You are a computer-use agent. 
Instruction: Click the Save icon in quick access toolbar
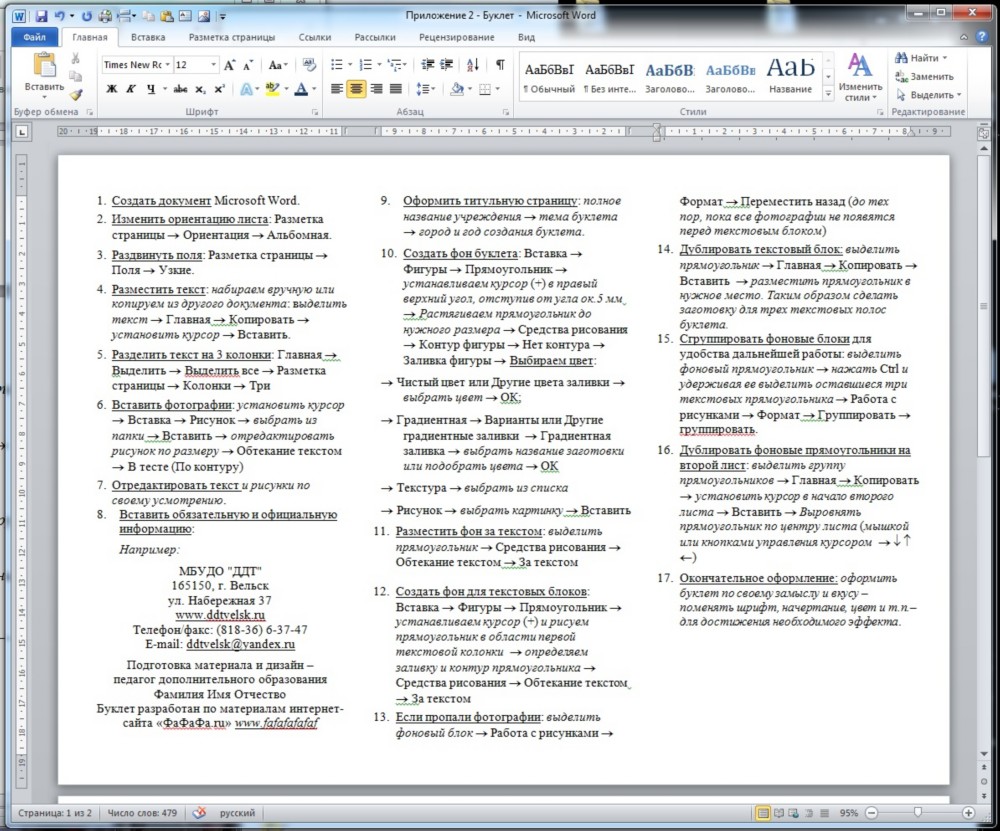41,17
